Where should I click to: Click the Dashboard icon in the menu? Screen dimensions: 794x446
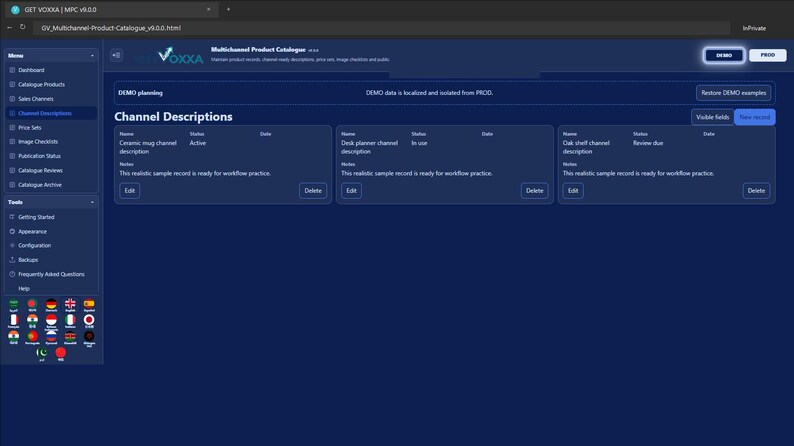pos(12,70)
